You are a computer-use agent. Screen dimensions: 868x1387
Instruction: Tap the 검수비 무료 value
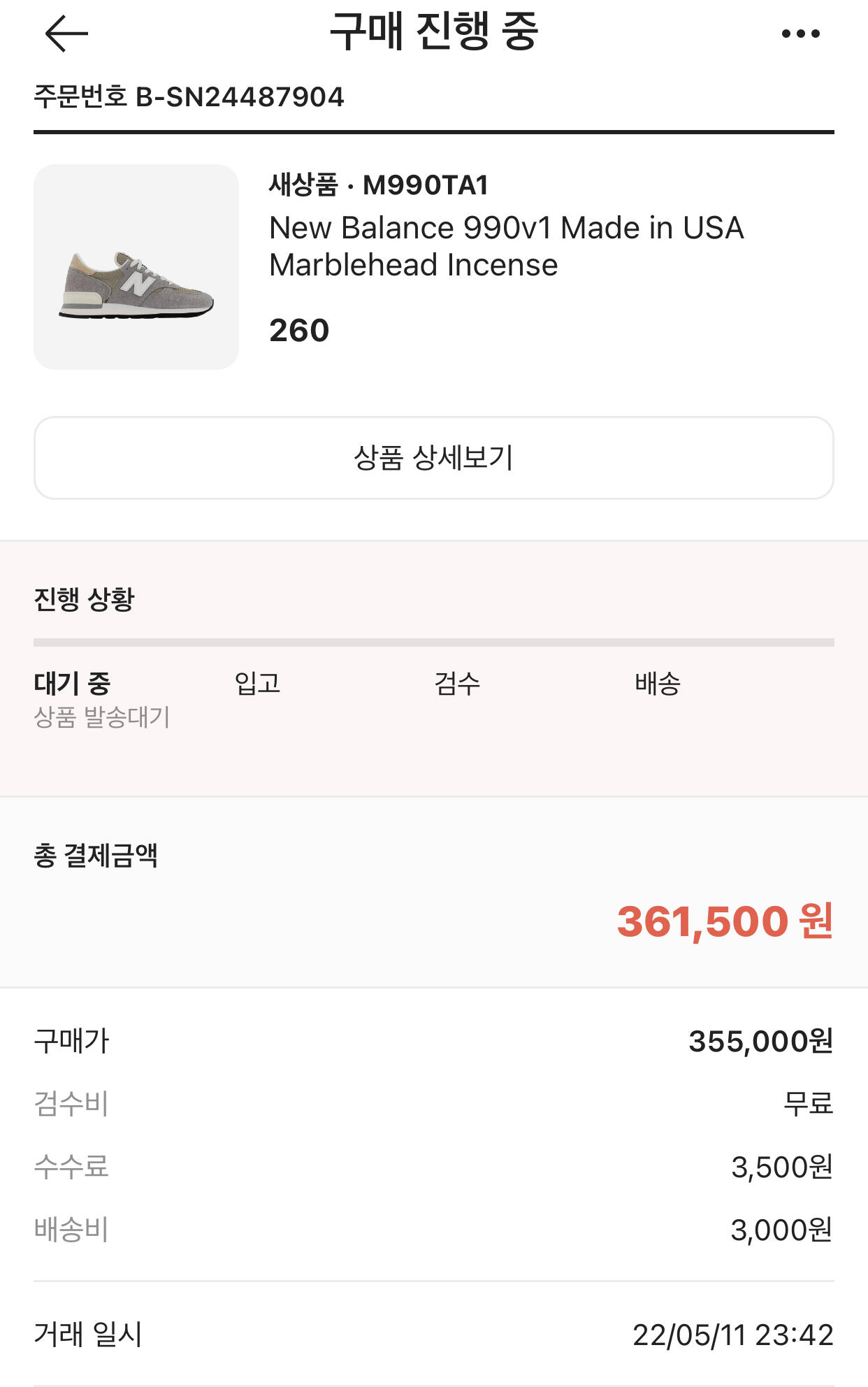point(808,1104)
